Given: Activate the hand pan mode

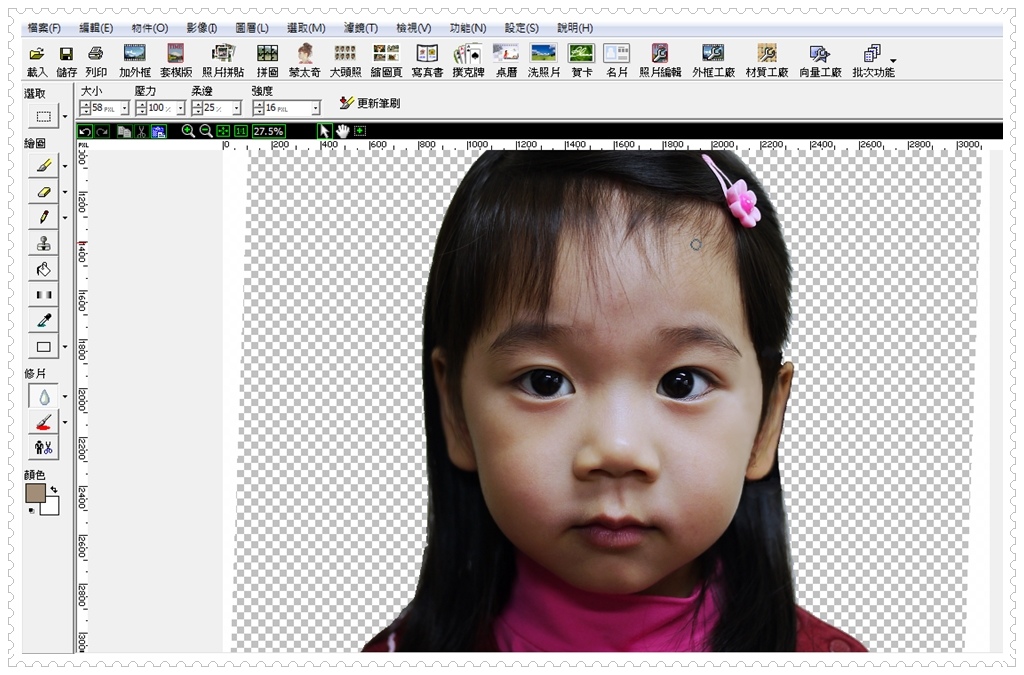Looking at the screenshot, I should click(342, 131).
